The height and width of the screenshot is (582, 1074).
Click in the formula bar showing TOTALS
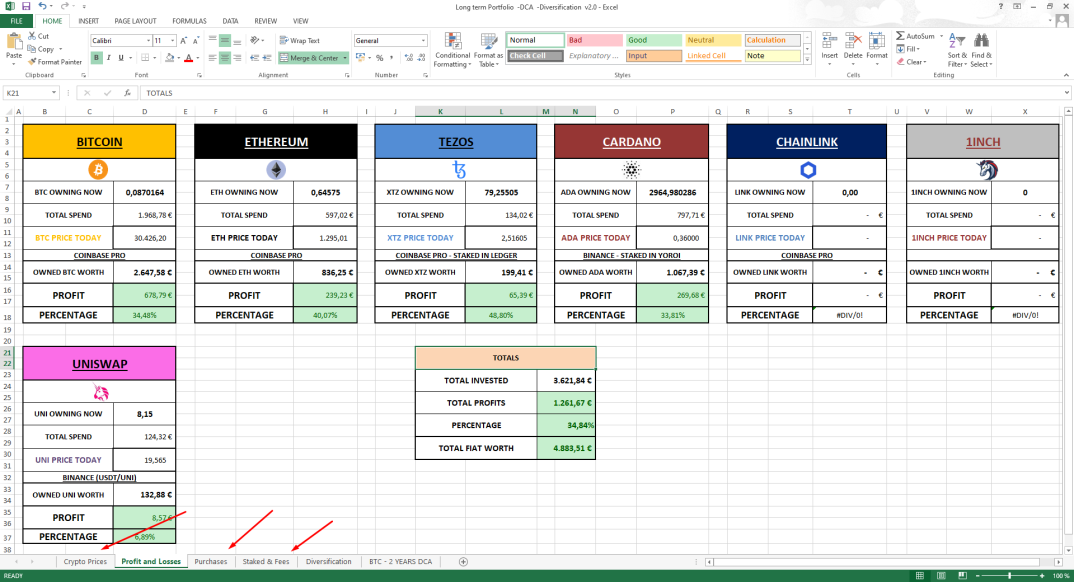603,93
